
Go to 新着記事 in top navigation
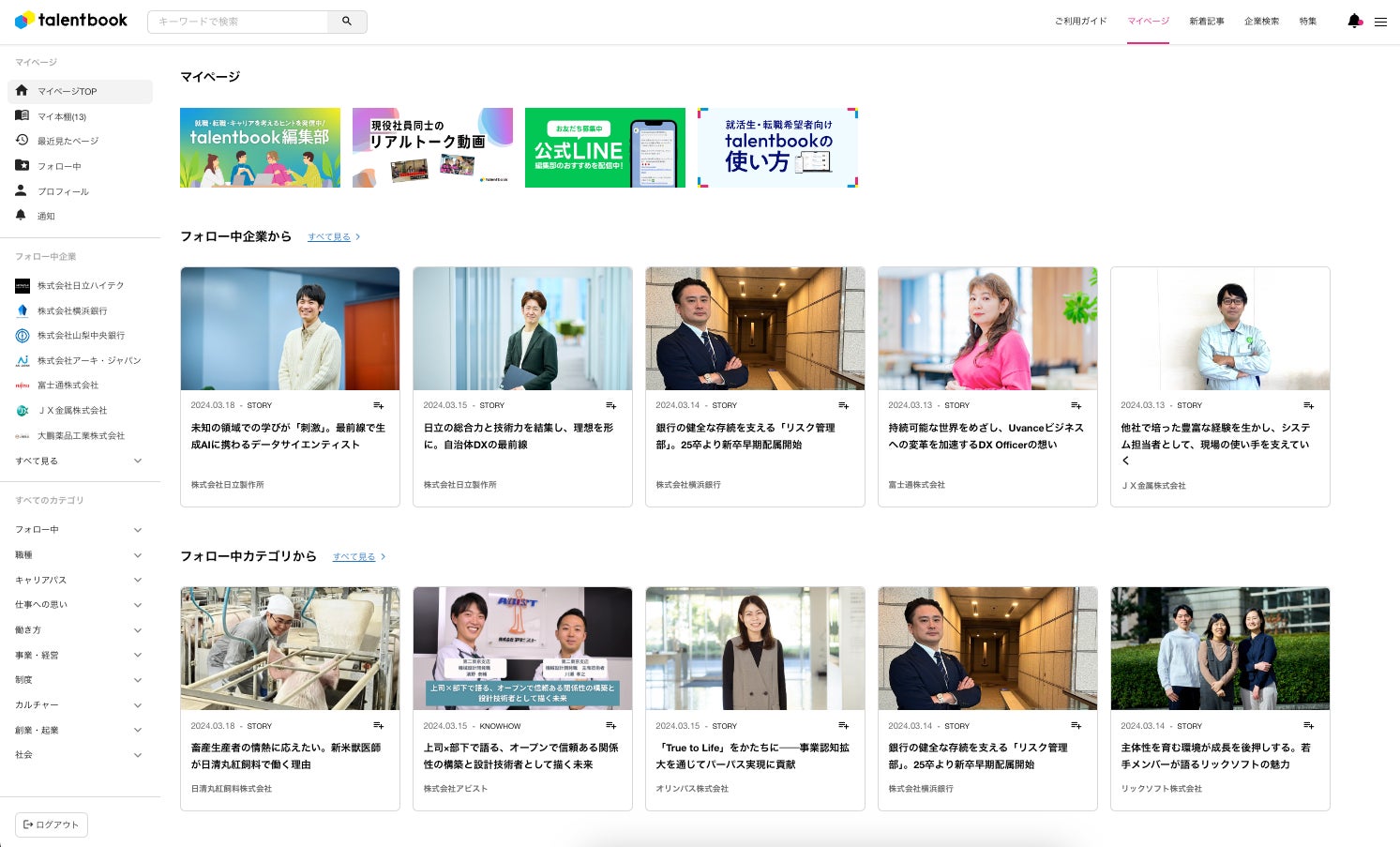coord(1207,21)
